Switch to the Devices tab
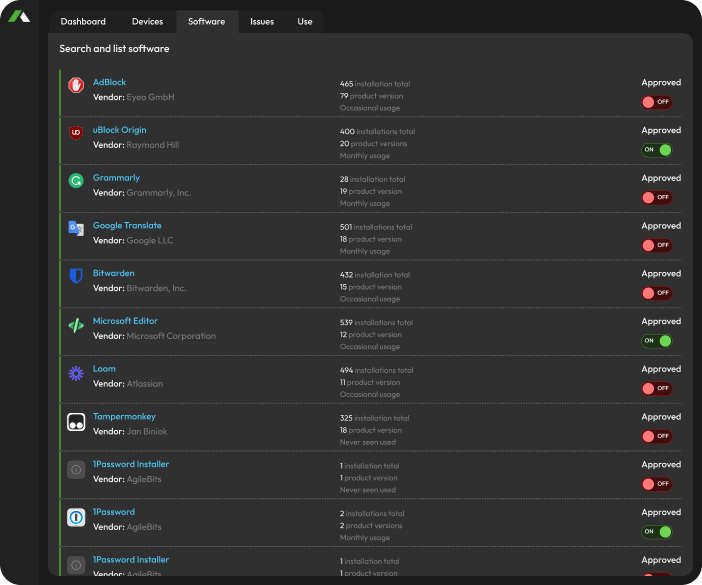Screen dimensions: 702x585 (147, 21)
